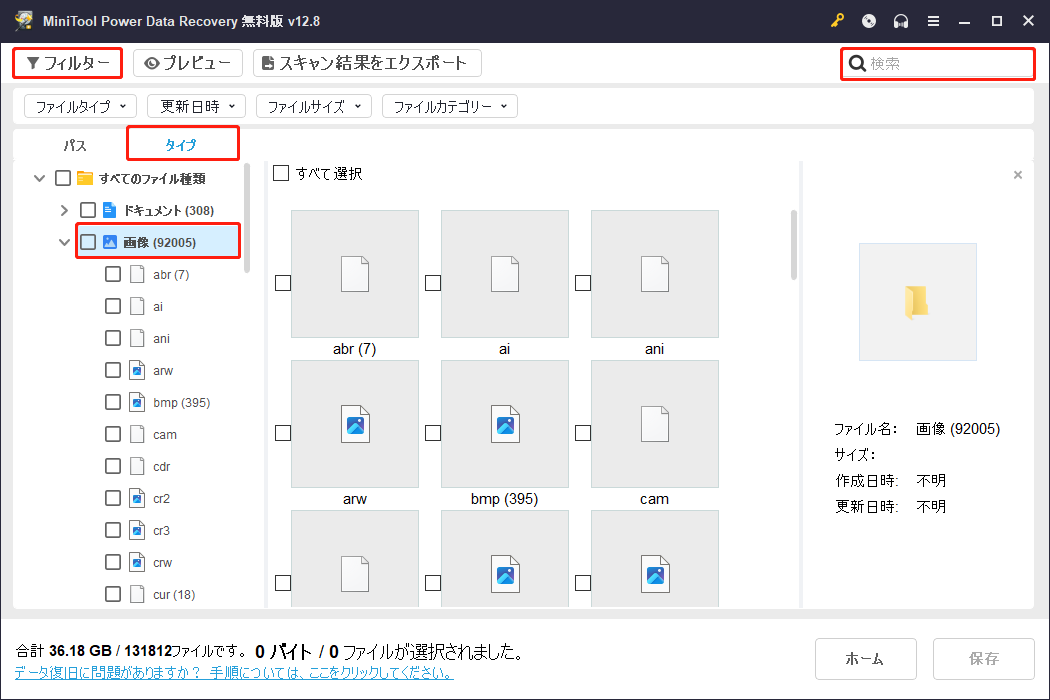Open the hamburger menu in title bar
Screen dimensions: 1050x700
point(933,20)
